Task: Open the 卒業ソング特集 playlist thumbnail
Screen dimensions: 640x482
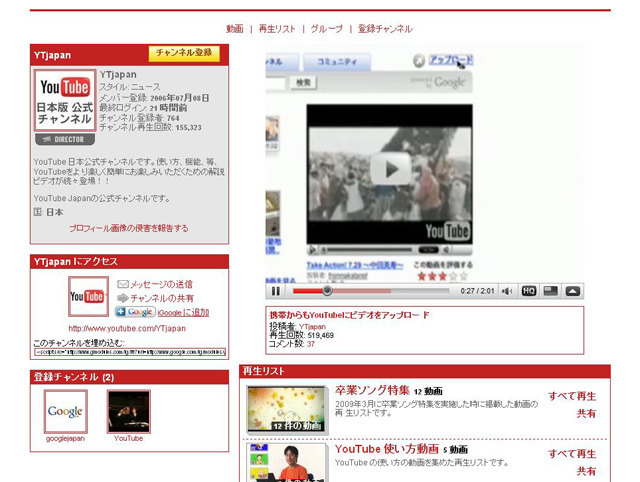Action: [x=287, y=409]
